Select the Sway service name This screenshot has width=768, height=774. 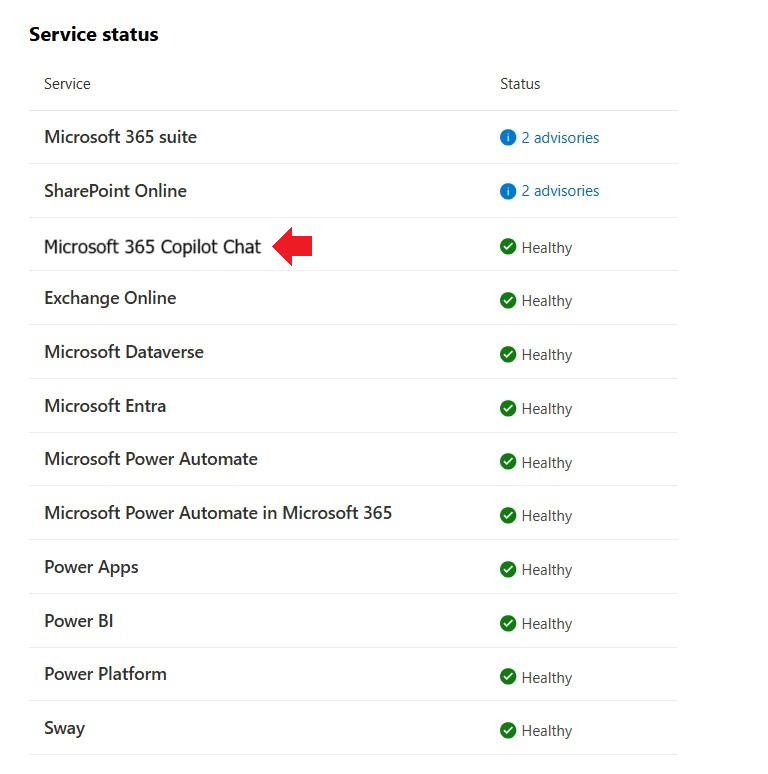pyautogui.click(x=65, y=728)
